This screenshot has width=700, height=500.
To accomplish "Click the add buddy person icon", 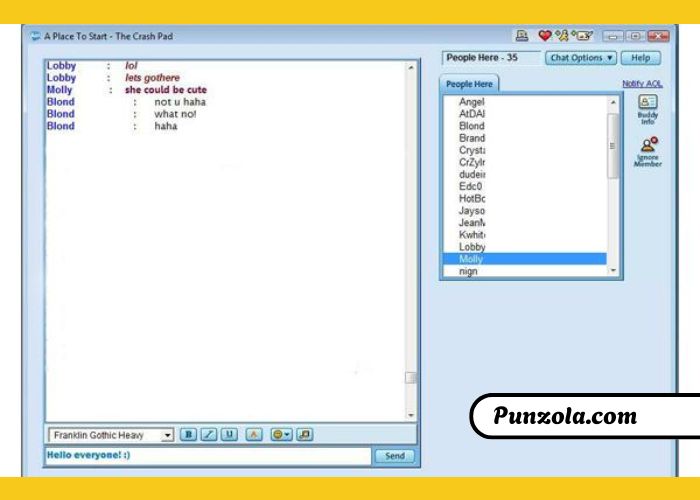I will [x=562, y=36].
